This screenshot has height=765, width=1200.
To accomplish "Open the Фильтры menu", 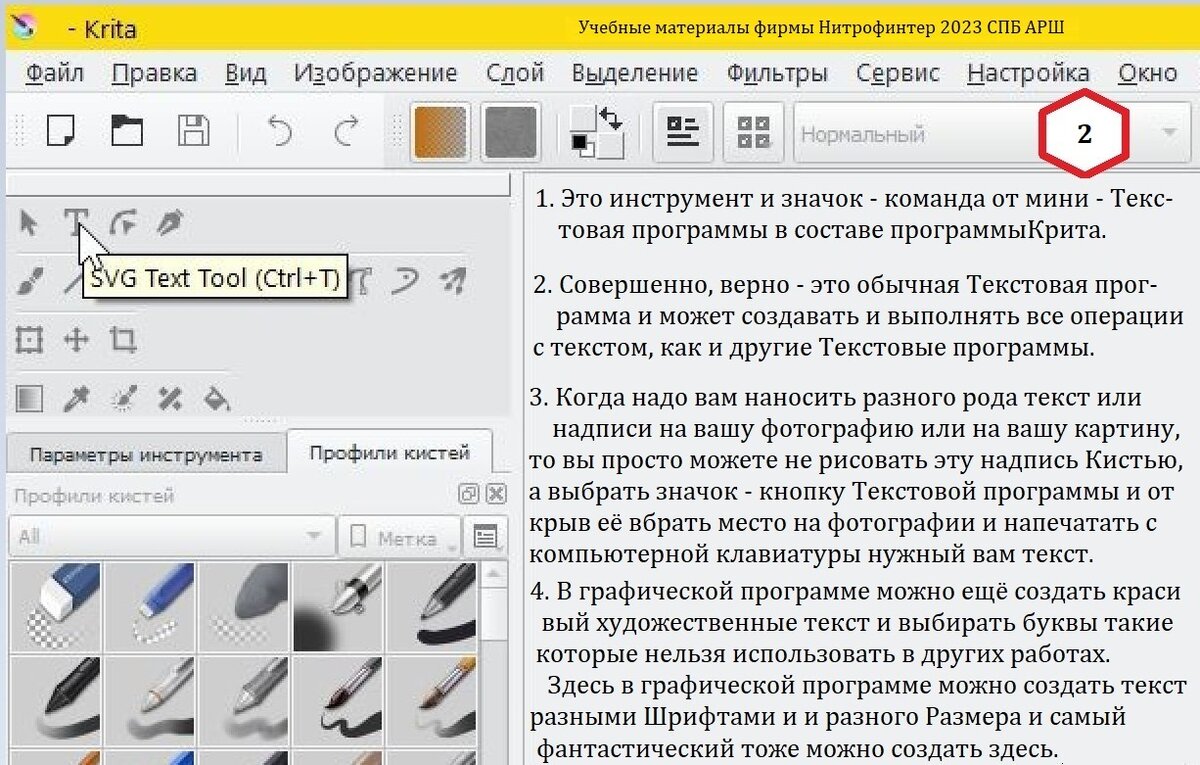I will 777,73.
